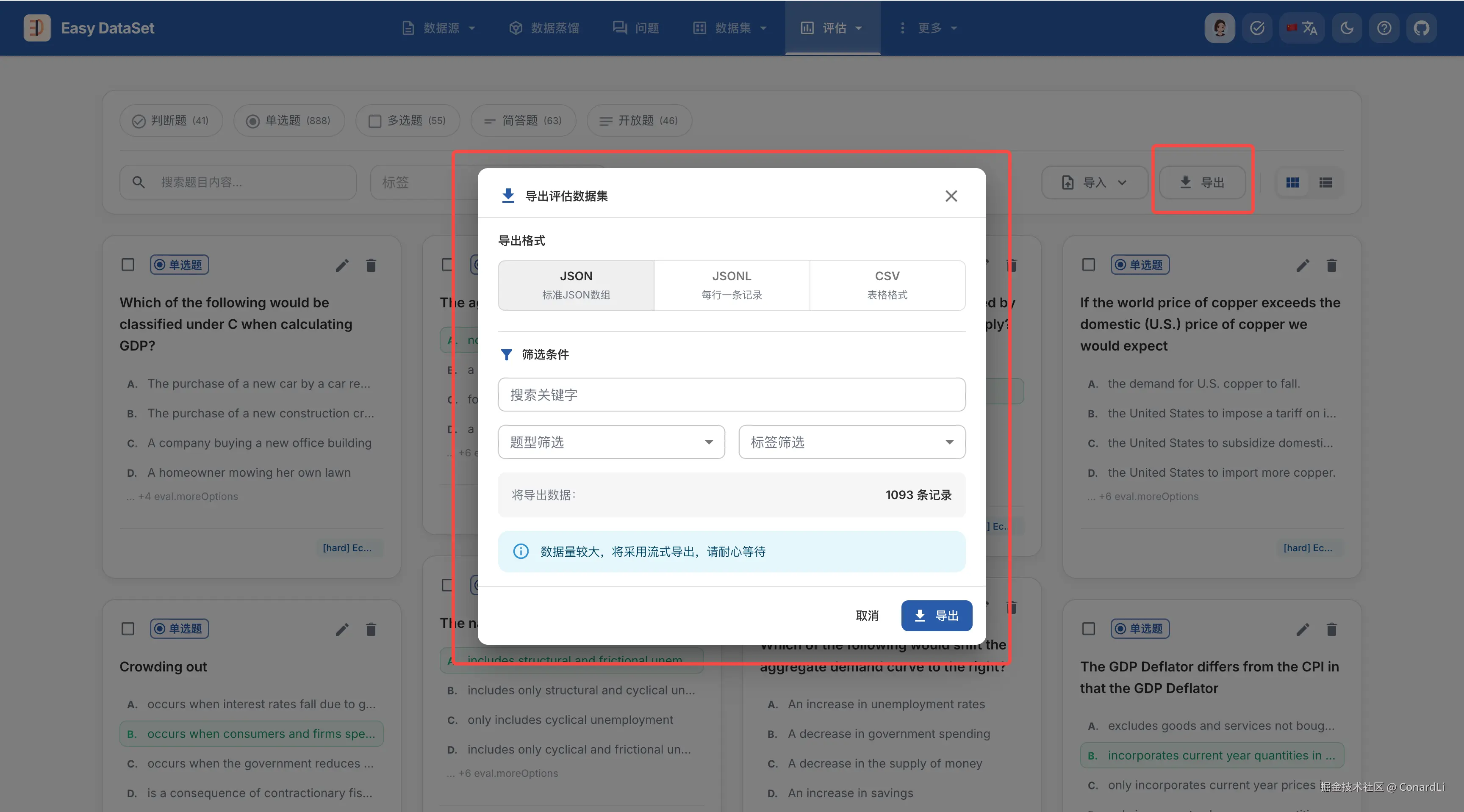Switch to grid card view icon
Image resolution: width=1464 pixels, height=812 pixels.
1292,182
